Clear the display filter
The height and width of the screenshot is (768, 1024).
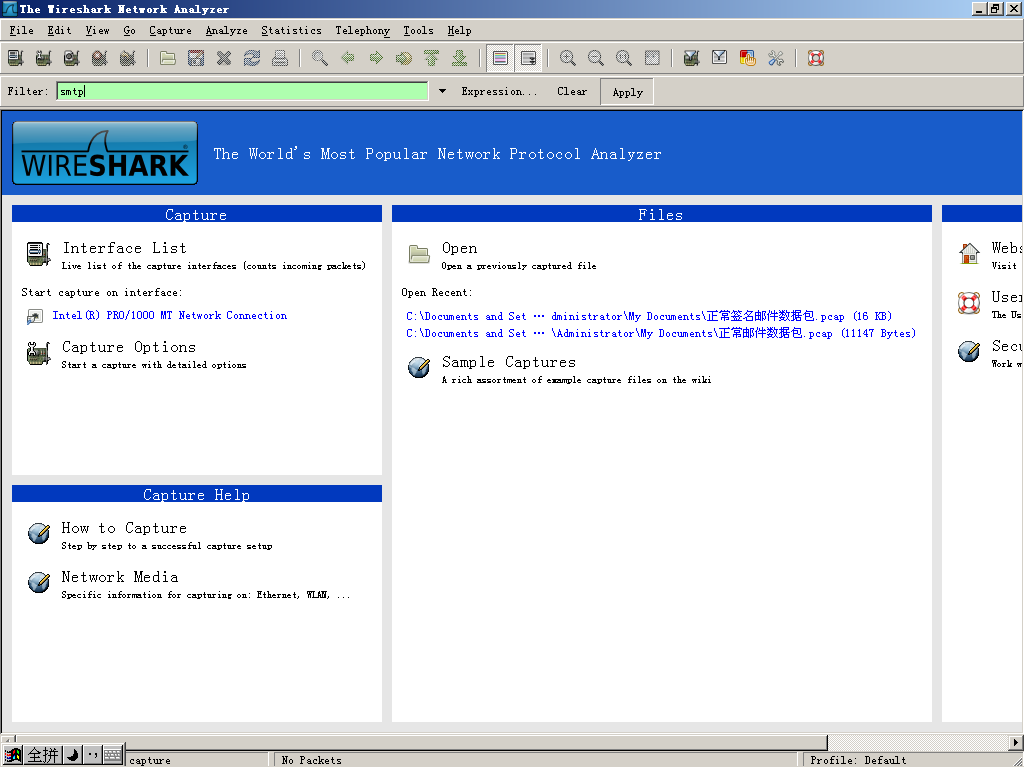[572, 91]
